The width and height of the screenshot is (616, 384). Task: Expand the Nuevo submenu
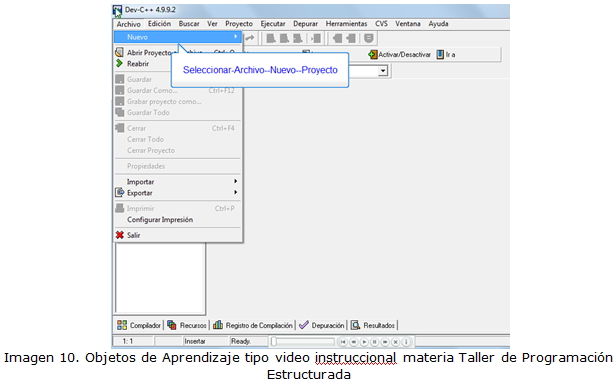[x=178, y=37]
